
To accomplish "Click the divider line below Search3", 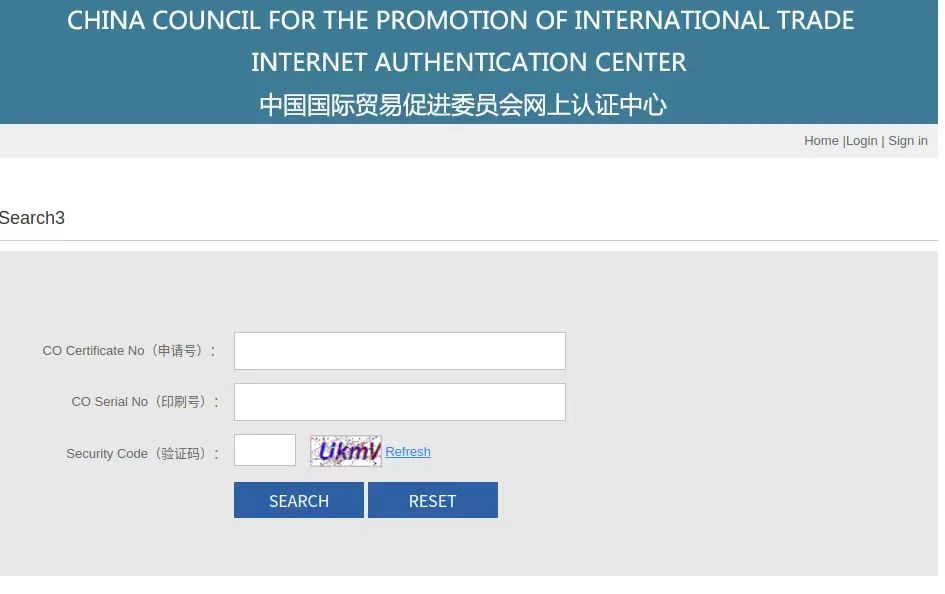I will [468, 241].
